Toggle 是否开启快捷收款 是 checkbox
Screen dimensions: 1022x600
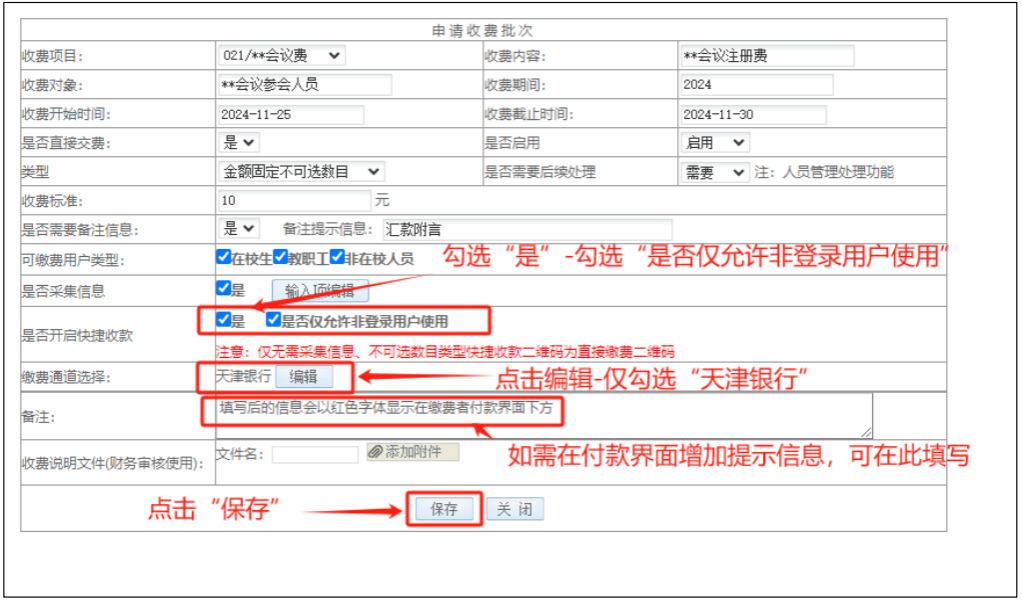pos(224,320)
